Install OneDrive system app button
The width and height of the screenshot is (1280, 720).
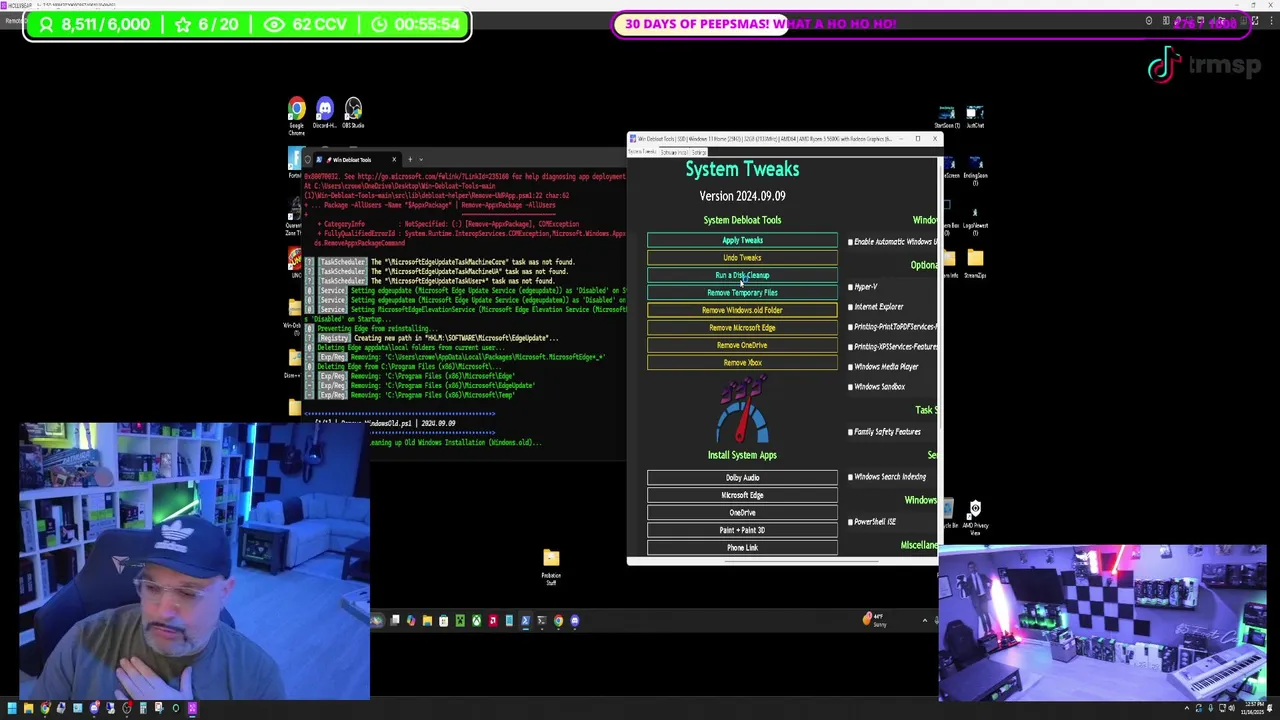[x=742, y=513]
